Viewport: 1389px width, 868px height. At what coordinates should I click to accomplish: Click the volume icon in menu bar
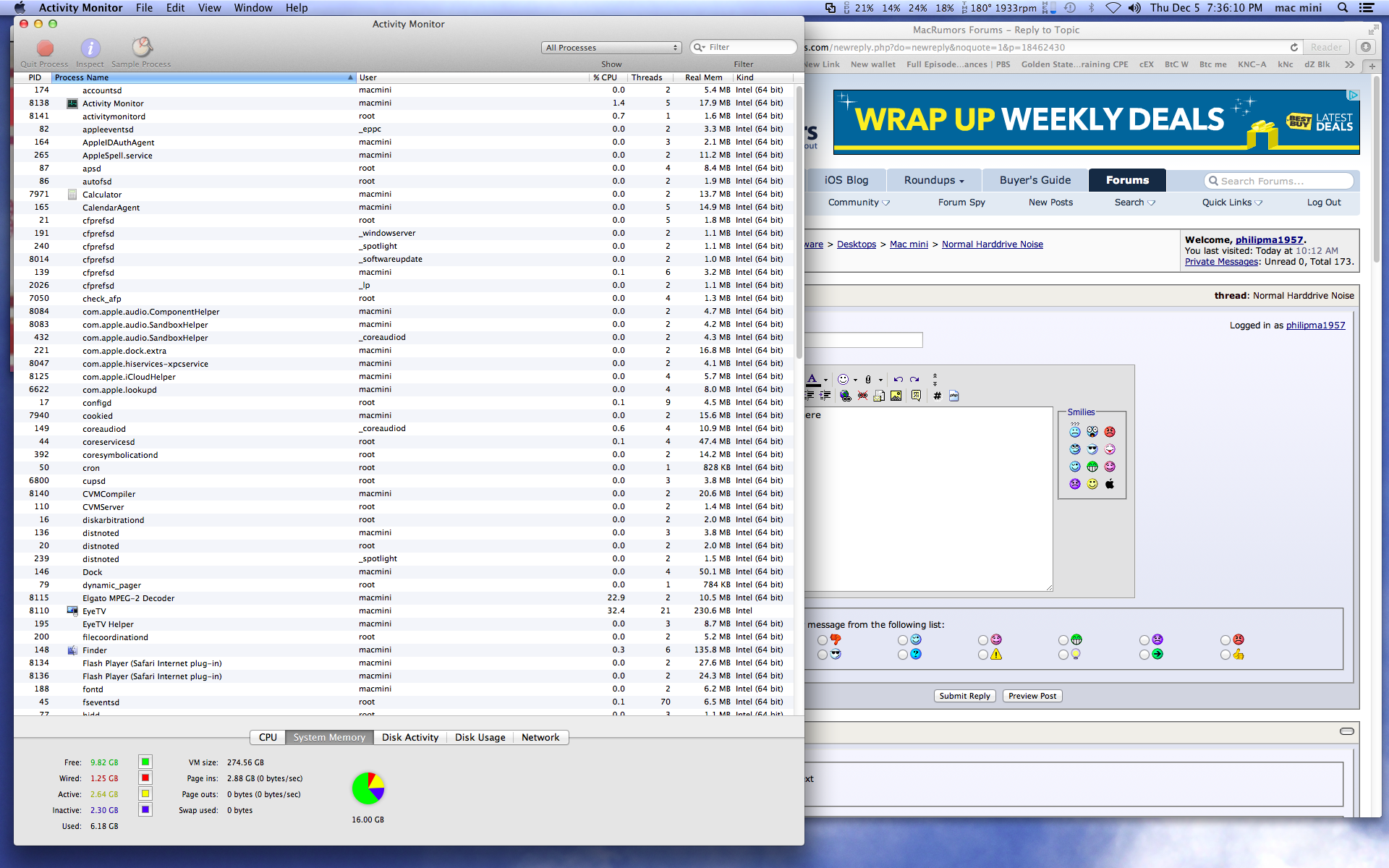point(1134,8)
